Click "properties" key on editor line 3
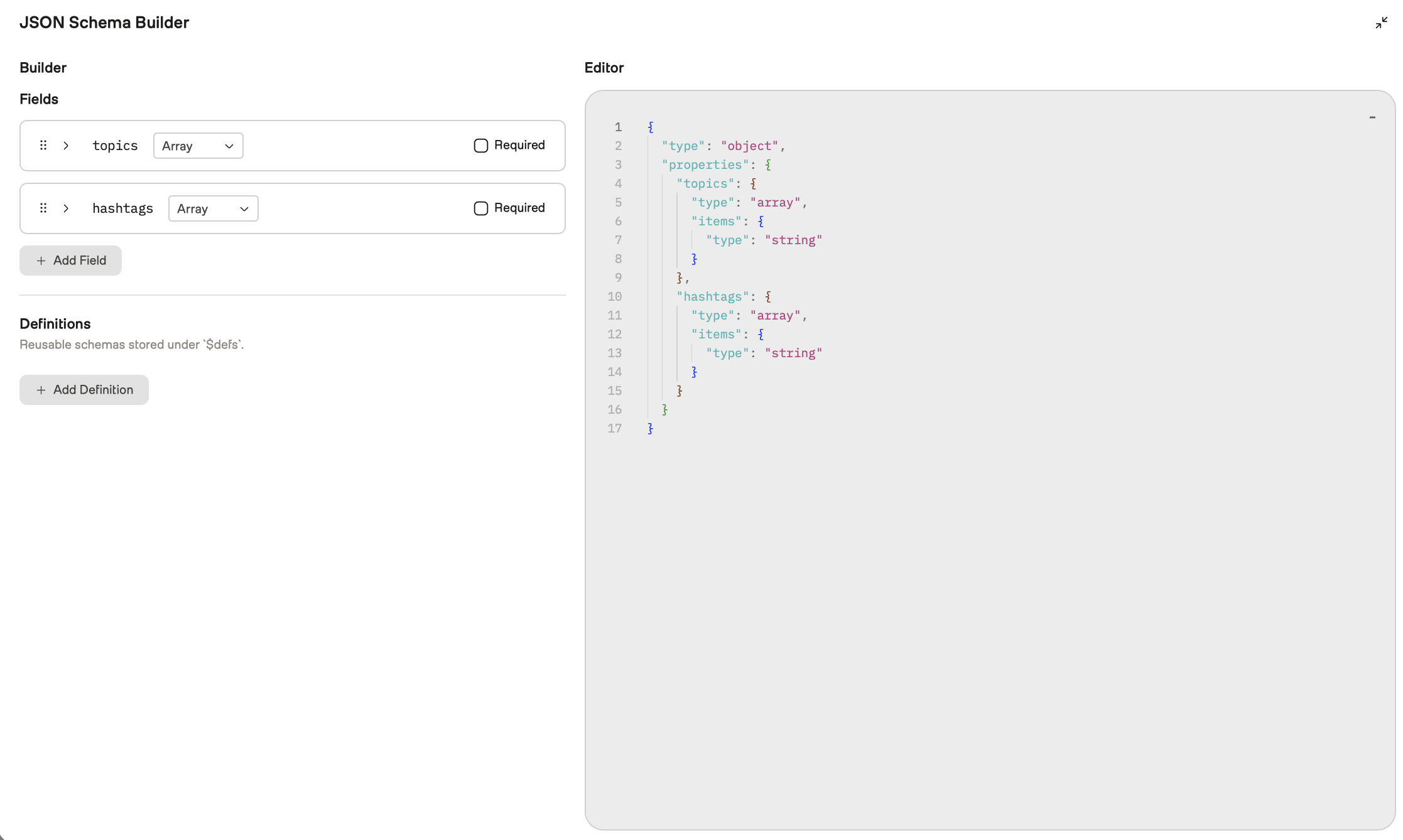 [x=705, y=165]
